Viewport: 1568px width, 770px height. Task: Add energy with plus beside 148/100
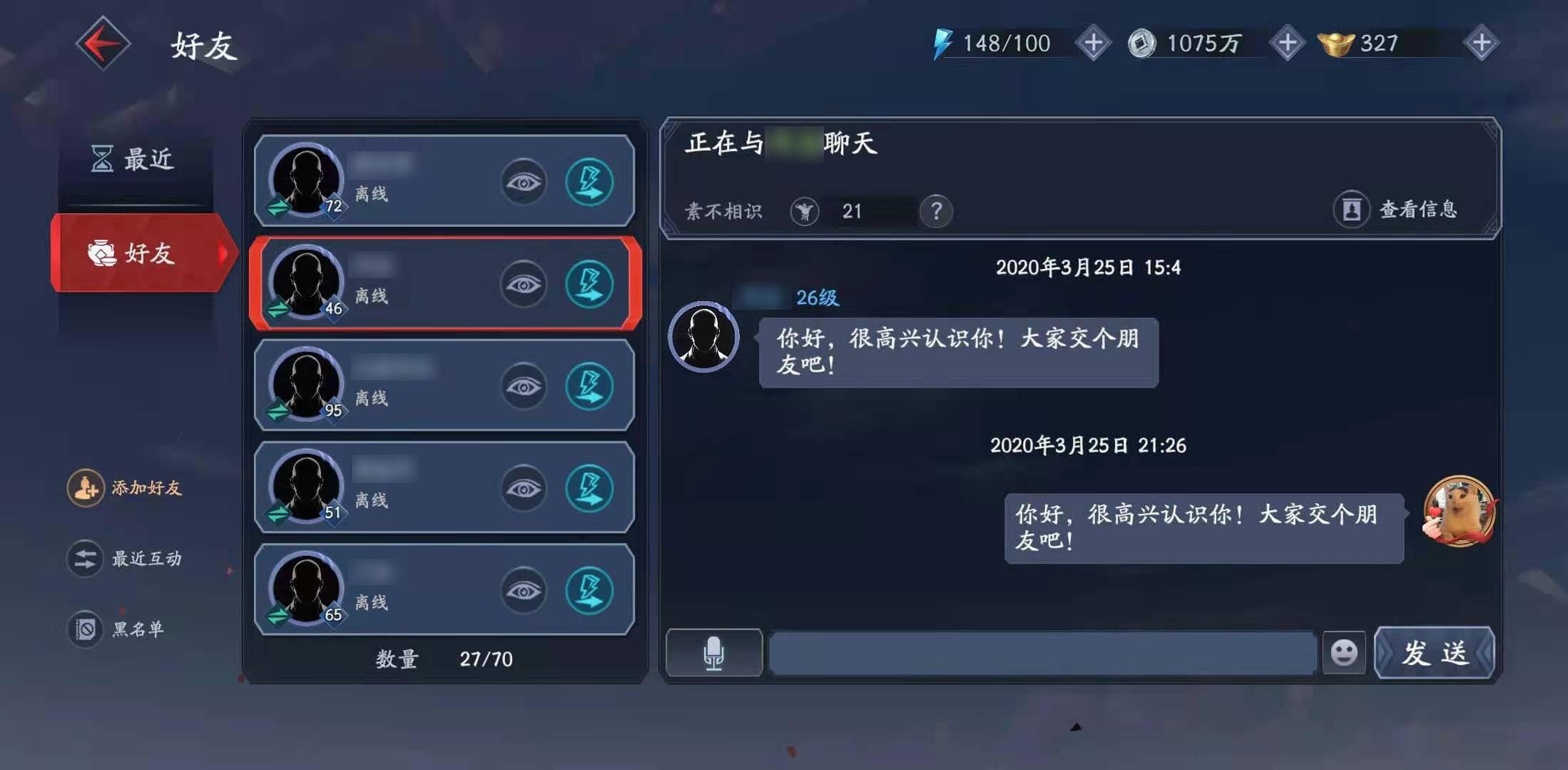coord(1093,43)
